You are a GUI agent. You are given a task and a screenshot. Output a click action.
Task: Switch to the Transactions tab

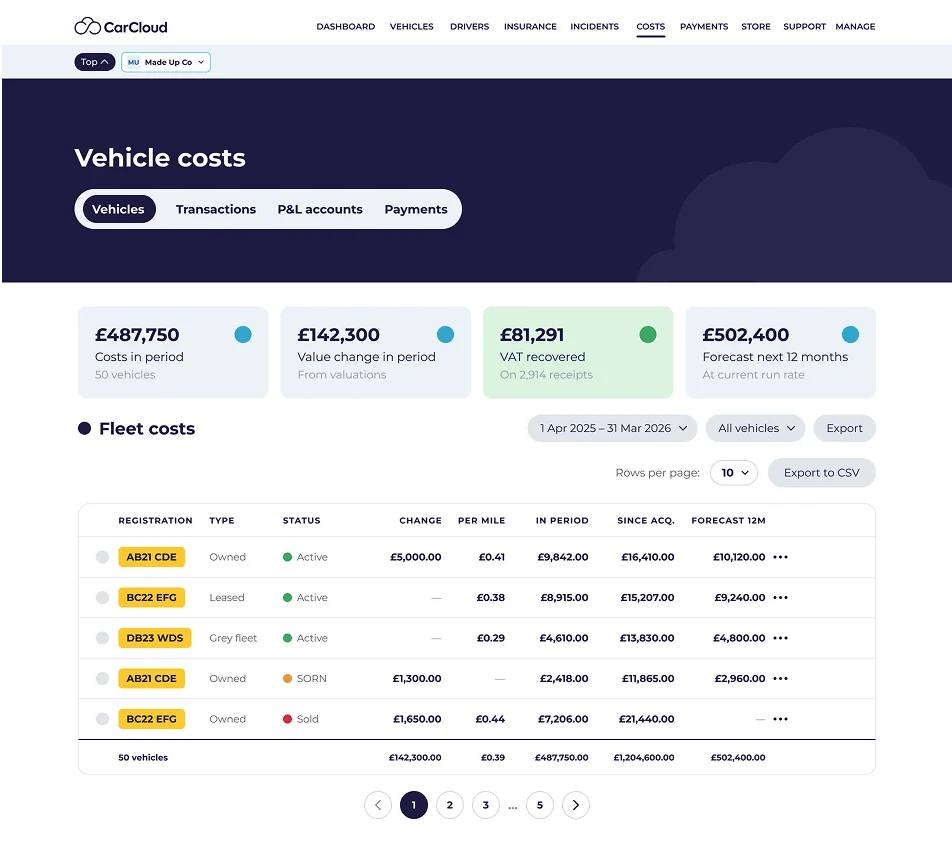pyautogui.click(x=216, y=209)
